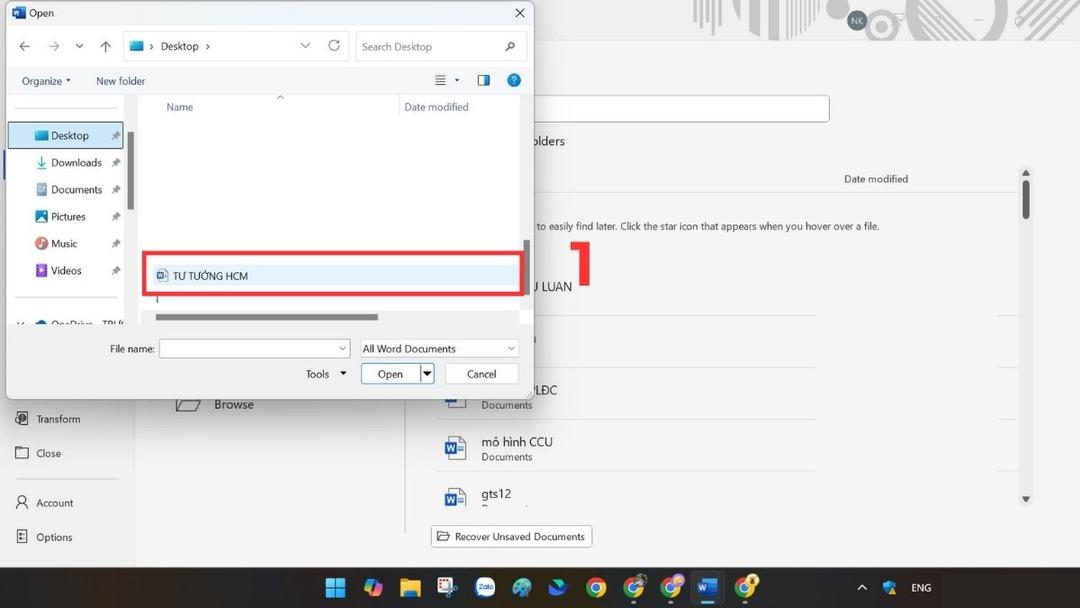
Task: Click the up one level arrow
Action: [x=105, y=46]
